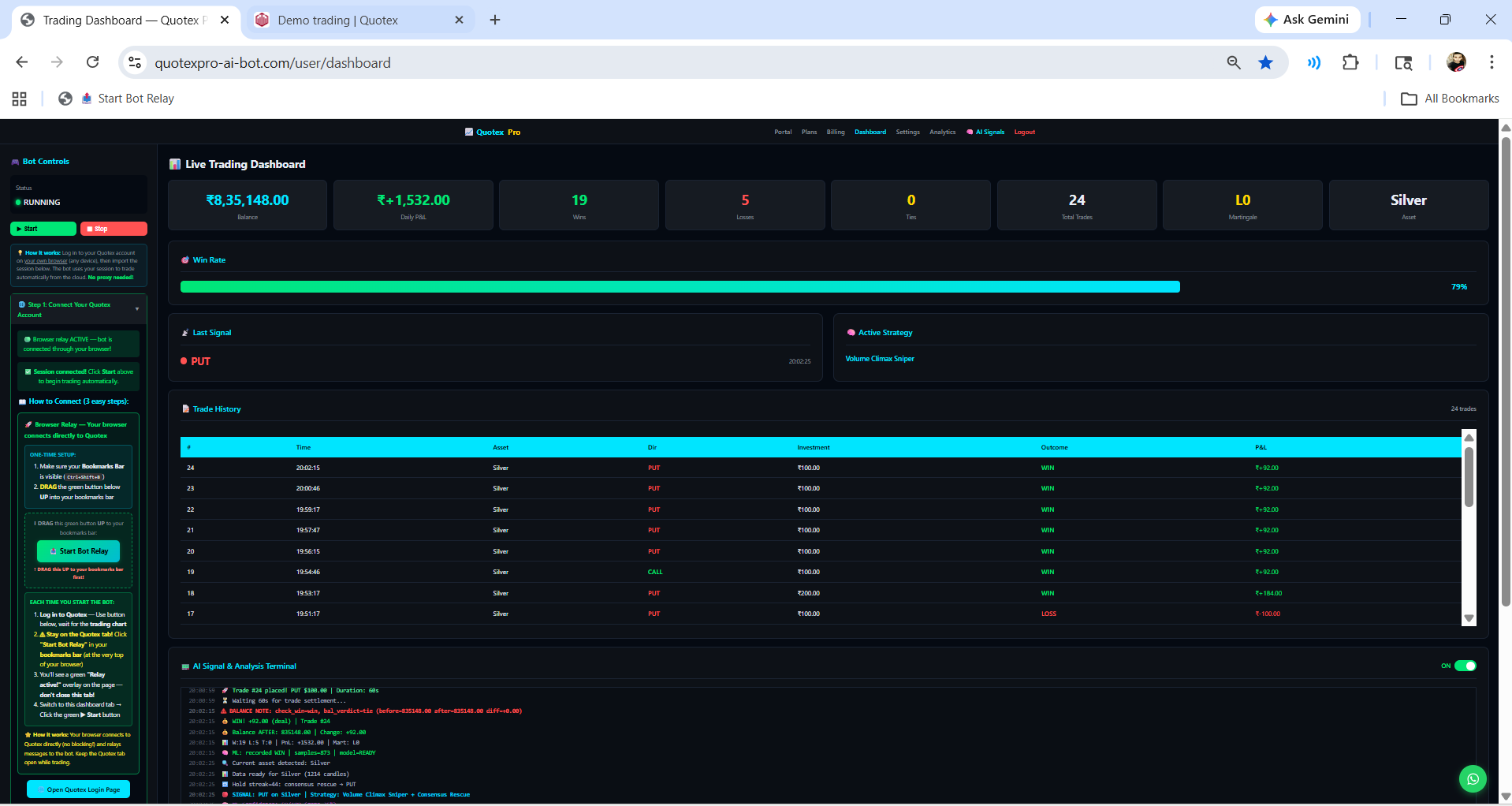Screen dimensions: 1512x806
Task: Click the browser forward arrow
Action: [57, 62]
